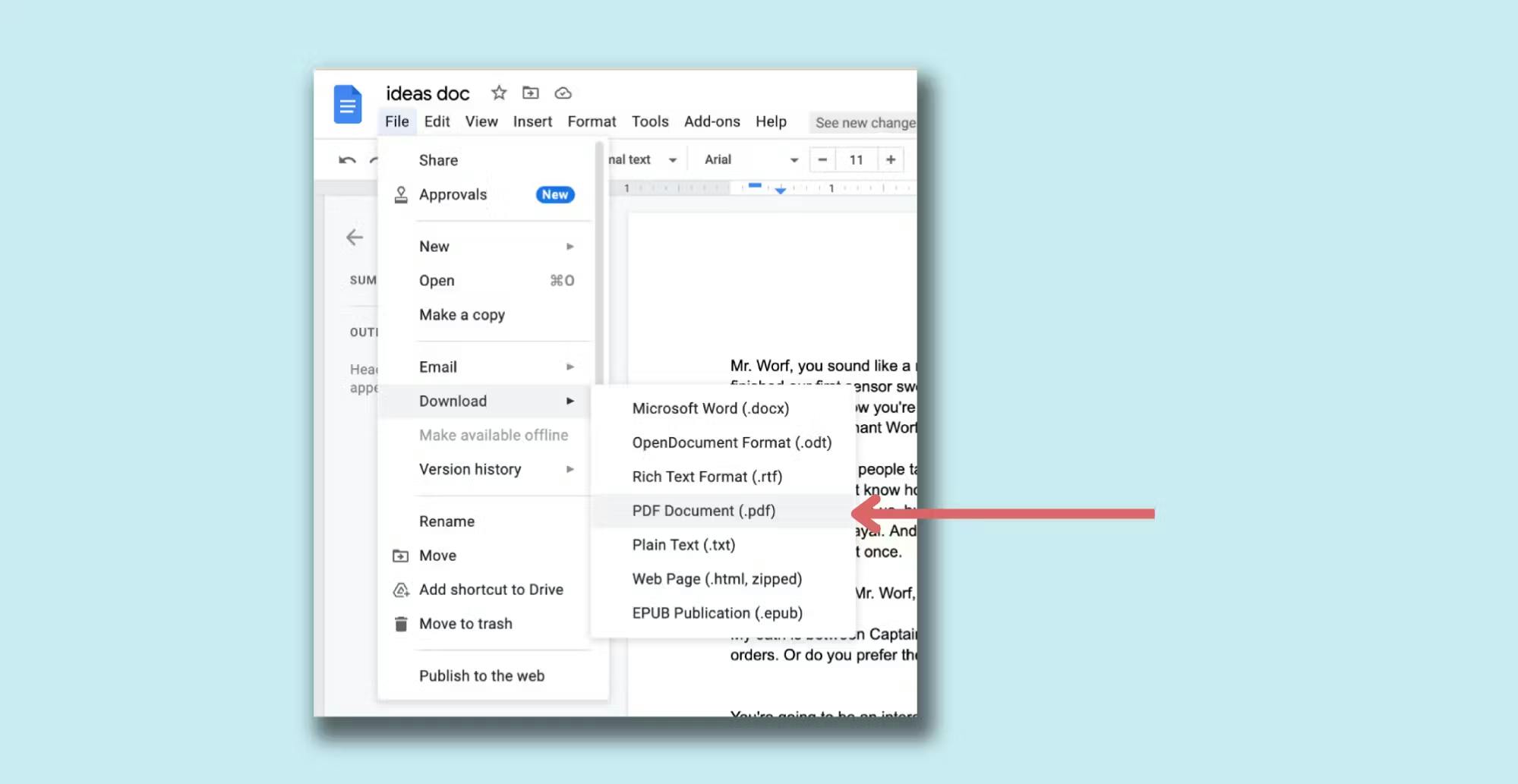
Task: Click the Move to trash bin icon
Action: click(400, 623)
